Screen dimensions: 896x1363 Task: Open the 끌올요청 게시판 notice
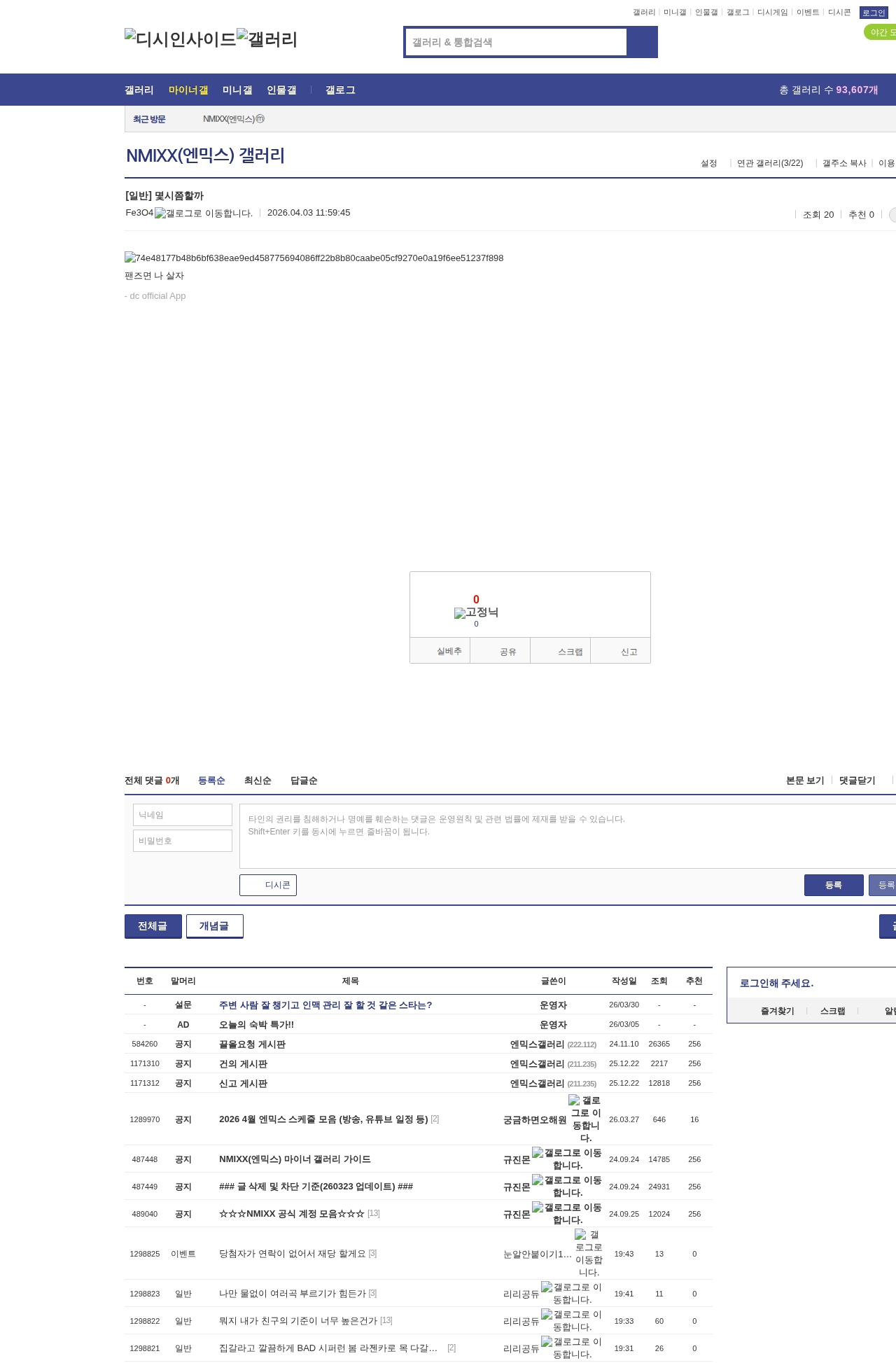point(252,1044)
